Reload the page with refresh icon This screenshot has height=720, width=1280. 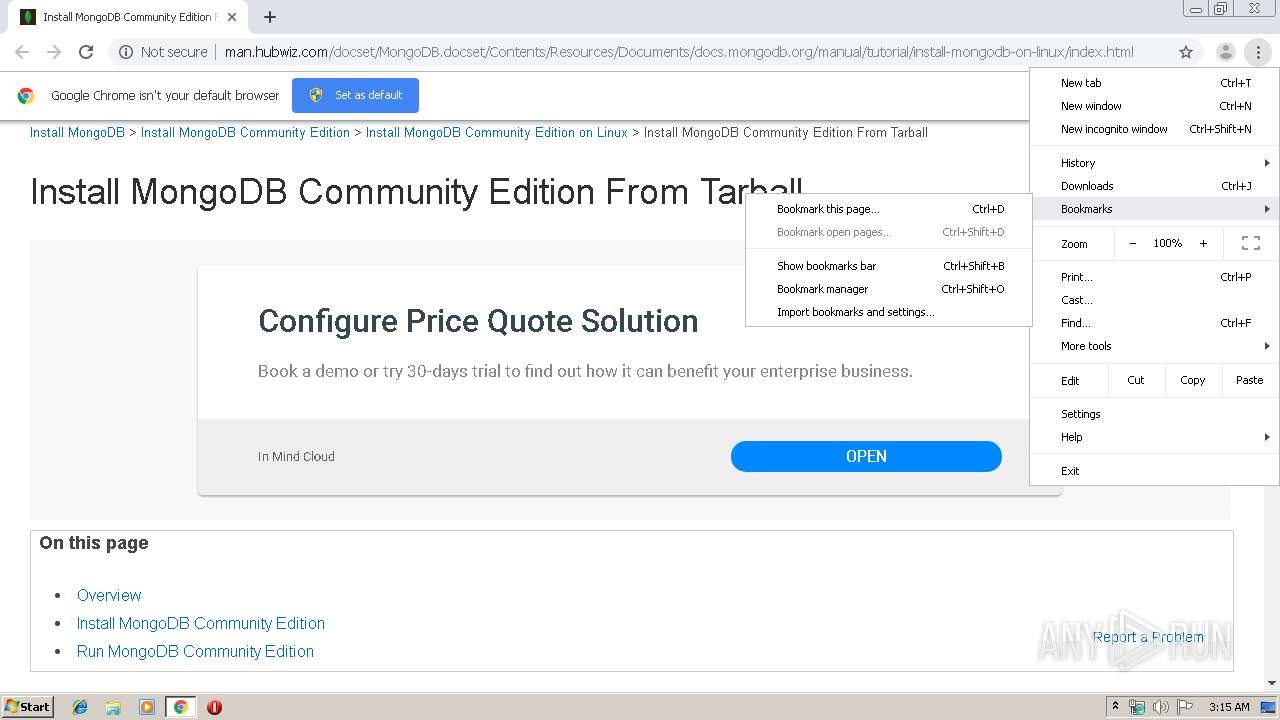[x=86, y=52]
